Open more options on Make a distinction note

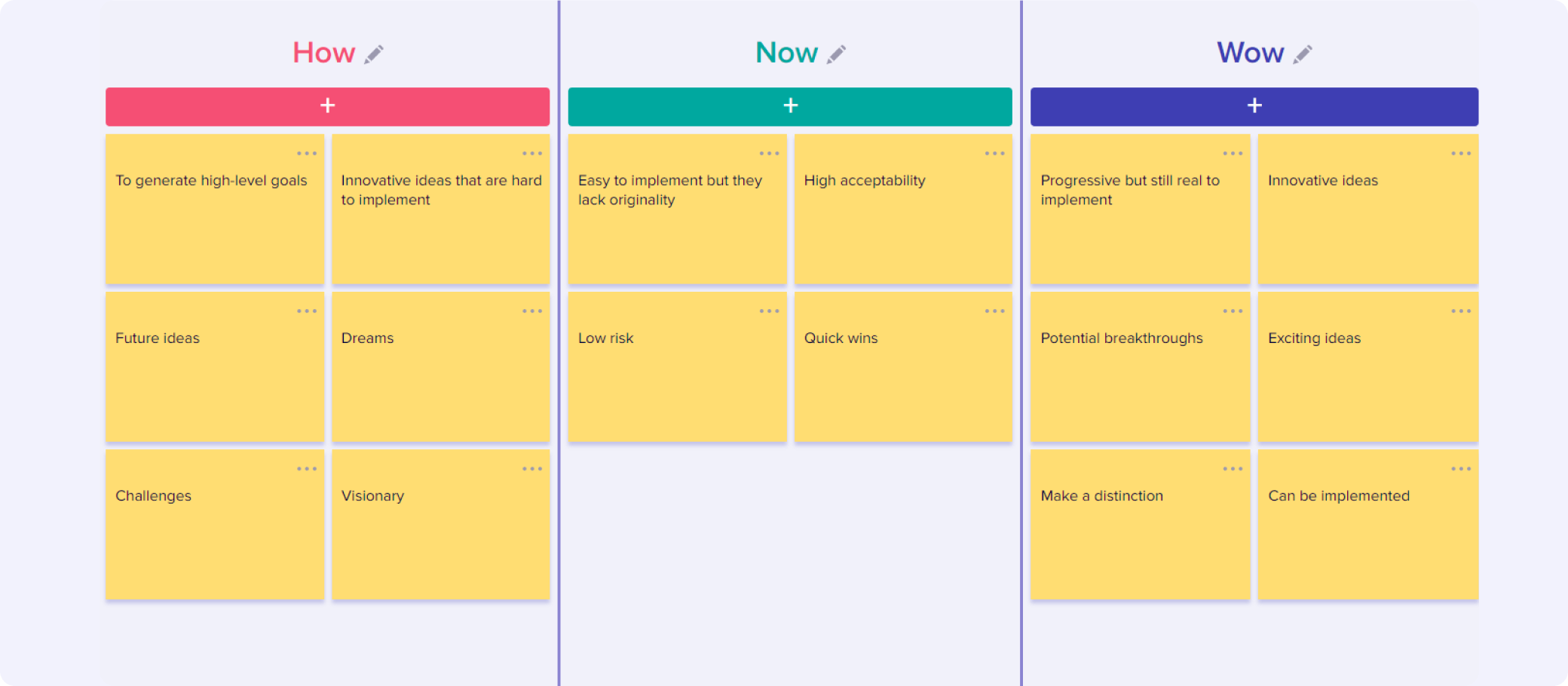[1233, 468]
